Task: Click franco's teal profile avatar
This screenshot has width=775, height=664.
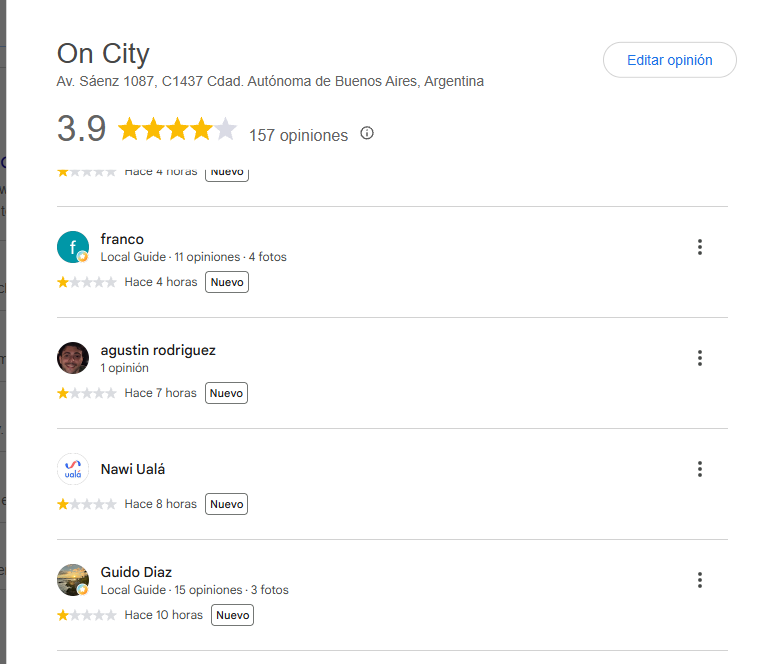Action: click(x=73, y=247)
